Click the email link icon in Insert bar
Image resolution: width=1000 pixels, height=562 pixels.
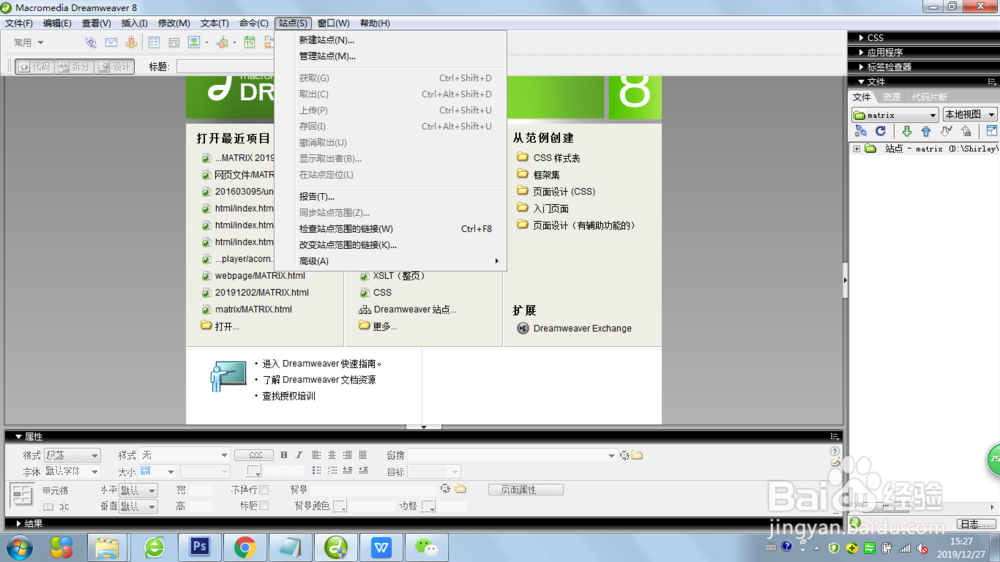pos(111,43)
